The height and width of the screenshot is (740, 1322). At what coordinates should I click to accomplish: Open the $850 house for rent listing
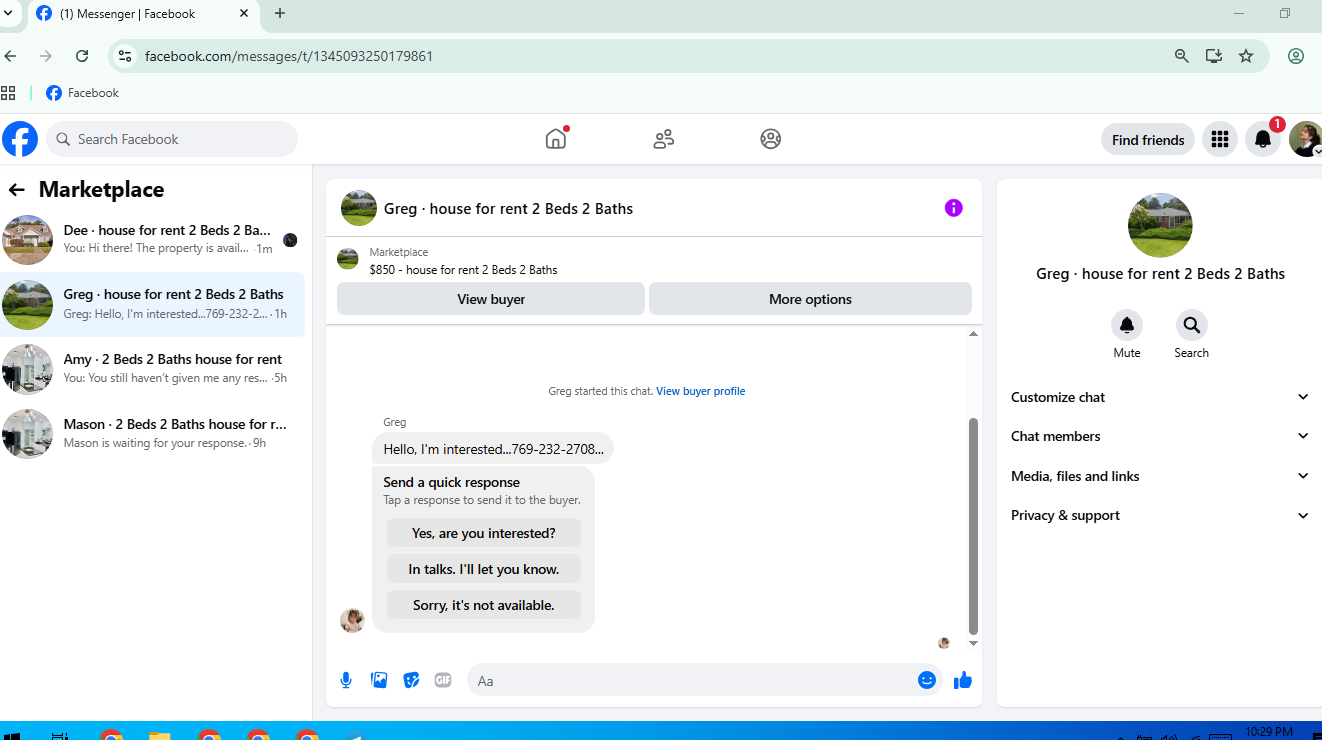click(463, 270)
